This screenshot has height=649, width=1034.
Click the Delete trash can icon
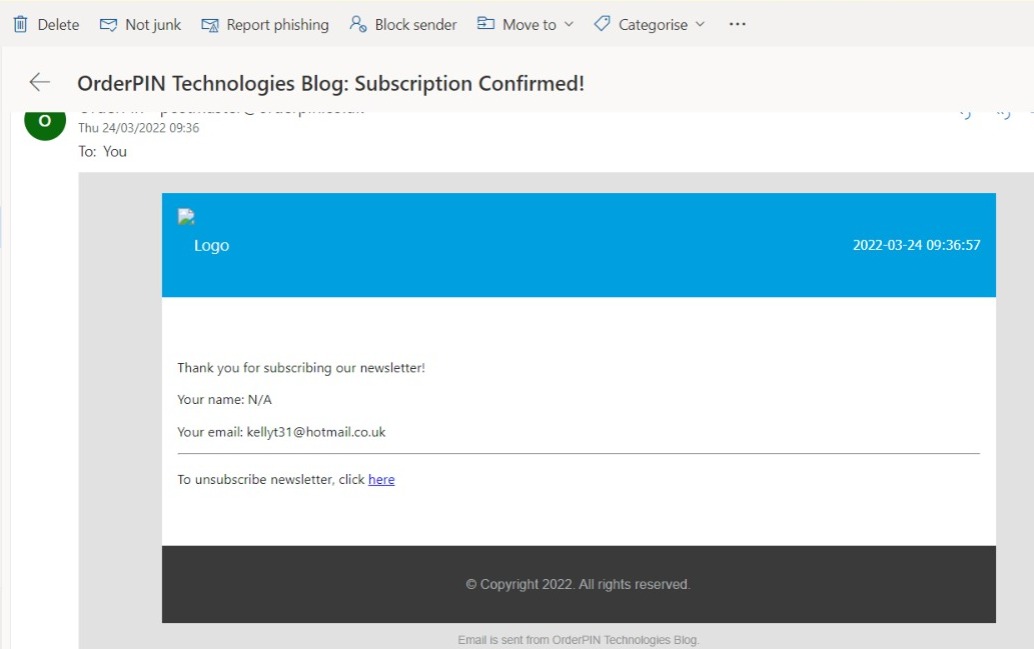pos(20,24)
